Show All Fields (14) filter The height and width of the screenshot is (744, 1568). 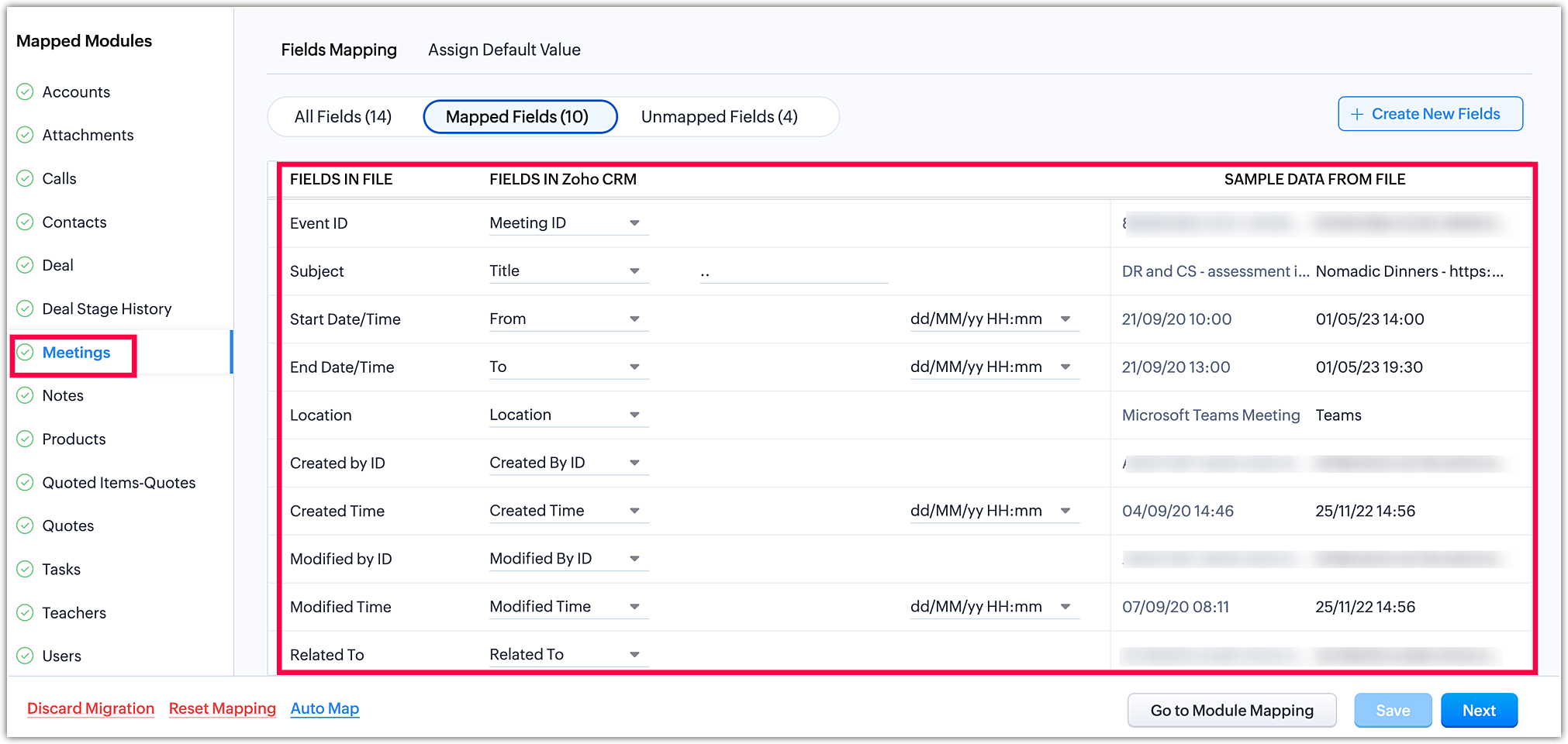[x=343, y=117]
